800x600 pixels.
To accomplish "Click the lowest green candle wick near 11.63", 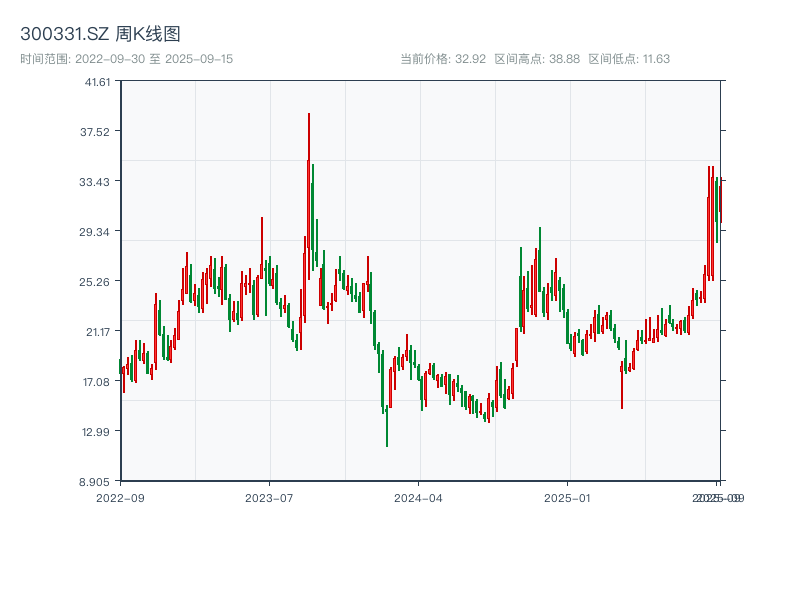I will (x=387, y=427).
